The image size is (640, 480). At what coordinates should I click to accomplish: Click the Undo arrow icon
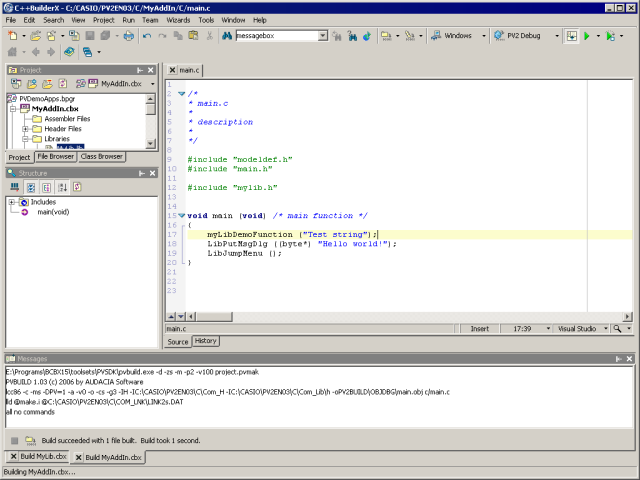[x=147, y=36]
